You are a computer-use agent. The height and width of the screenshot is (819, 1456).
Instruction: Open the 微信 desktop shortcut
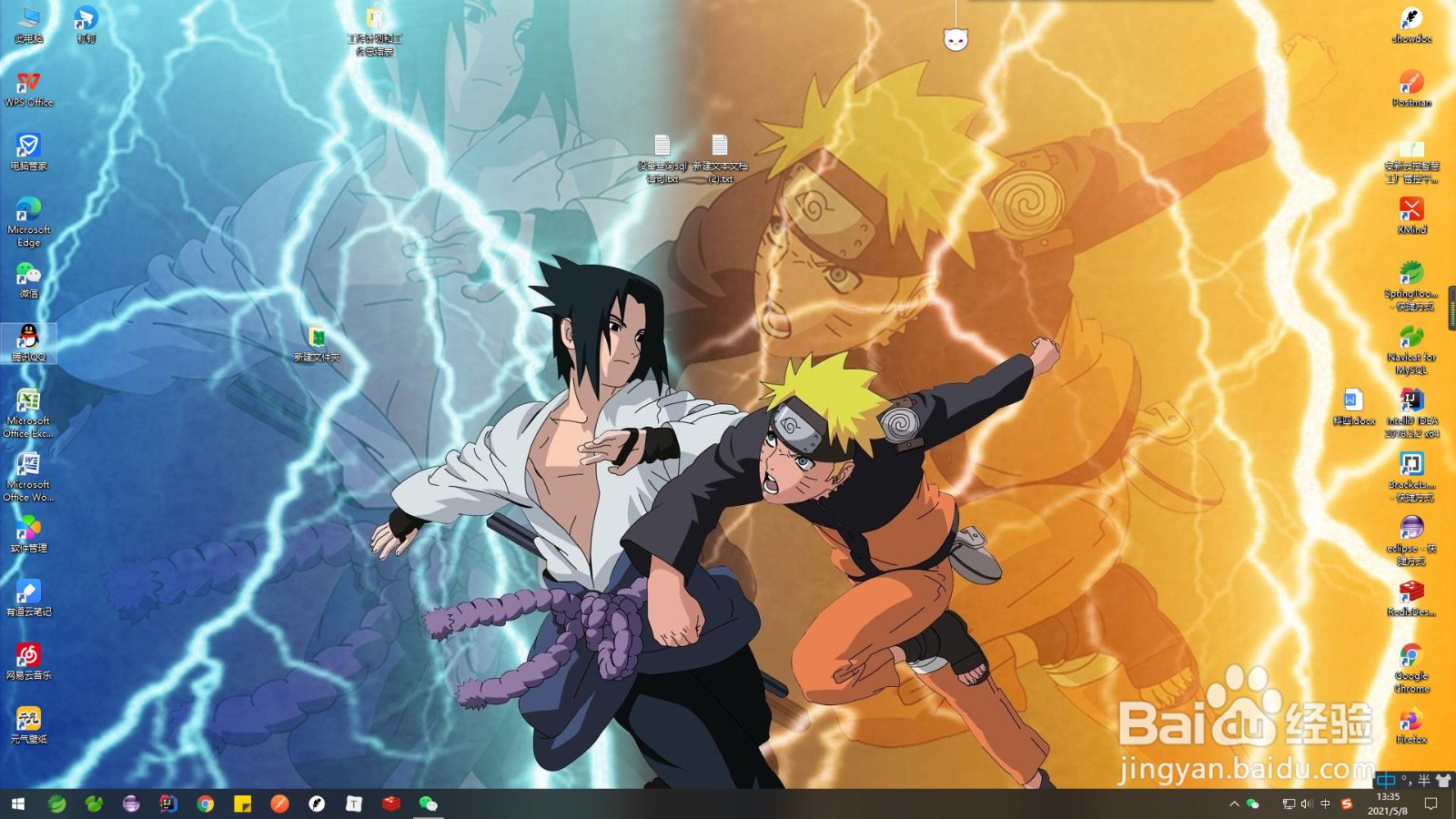click(x=28, y=280)
